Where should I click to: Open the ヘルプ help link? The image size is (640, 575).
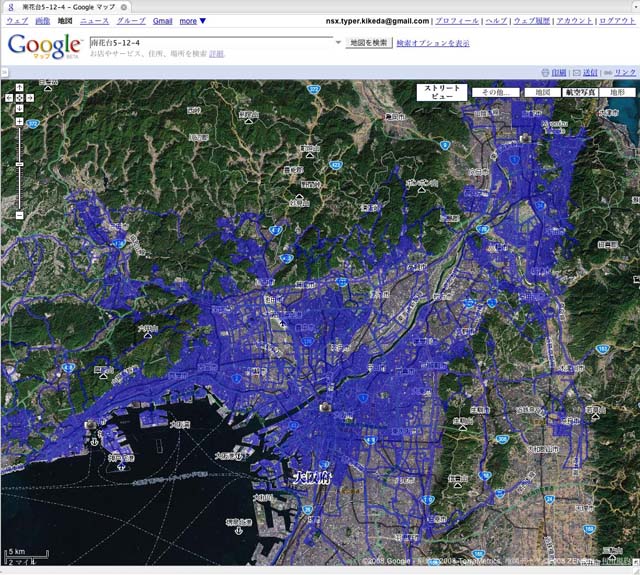[x=496, y=21]
